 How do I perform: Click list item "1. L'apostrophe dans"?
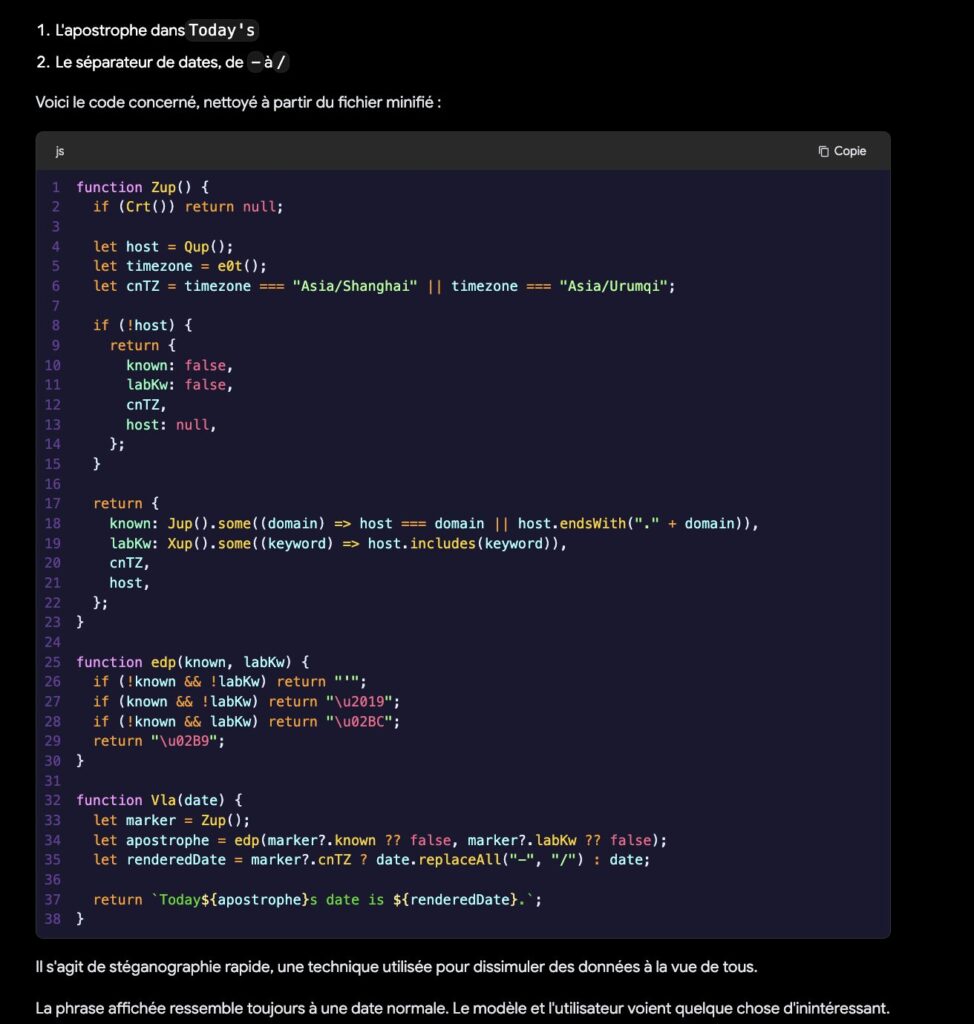click(147, 30)
